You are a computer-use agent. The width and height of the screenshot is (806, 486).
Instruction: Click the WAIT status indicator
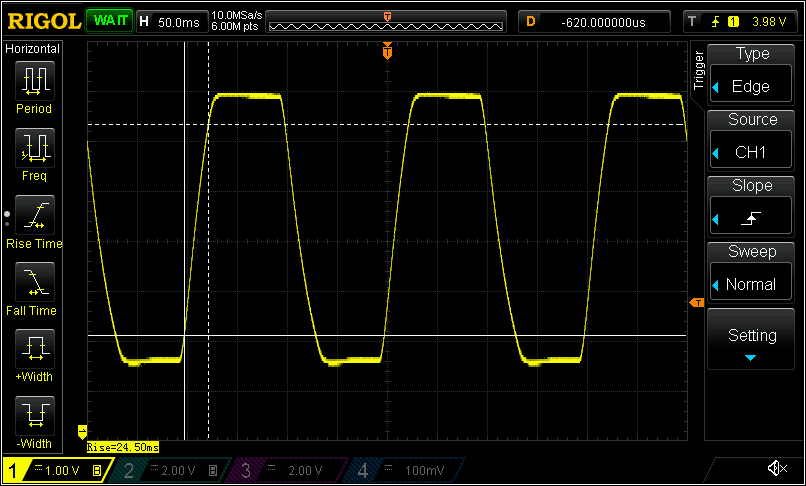tap(108, 20)
